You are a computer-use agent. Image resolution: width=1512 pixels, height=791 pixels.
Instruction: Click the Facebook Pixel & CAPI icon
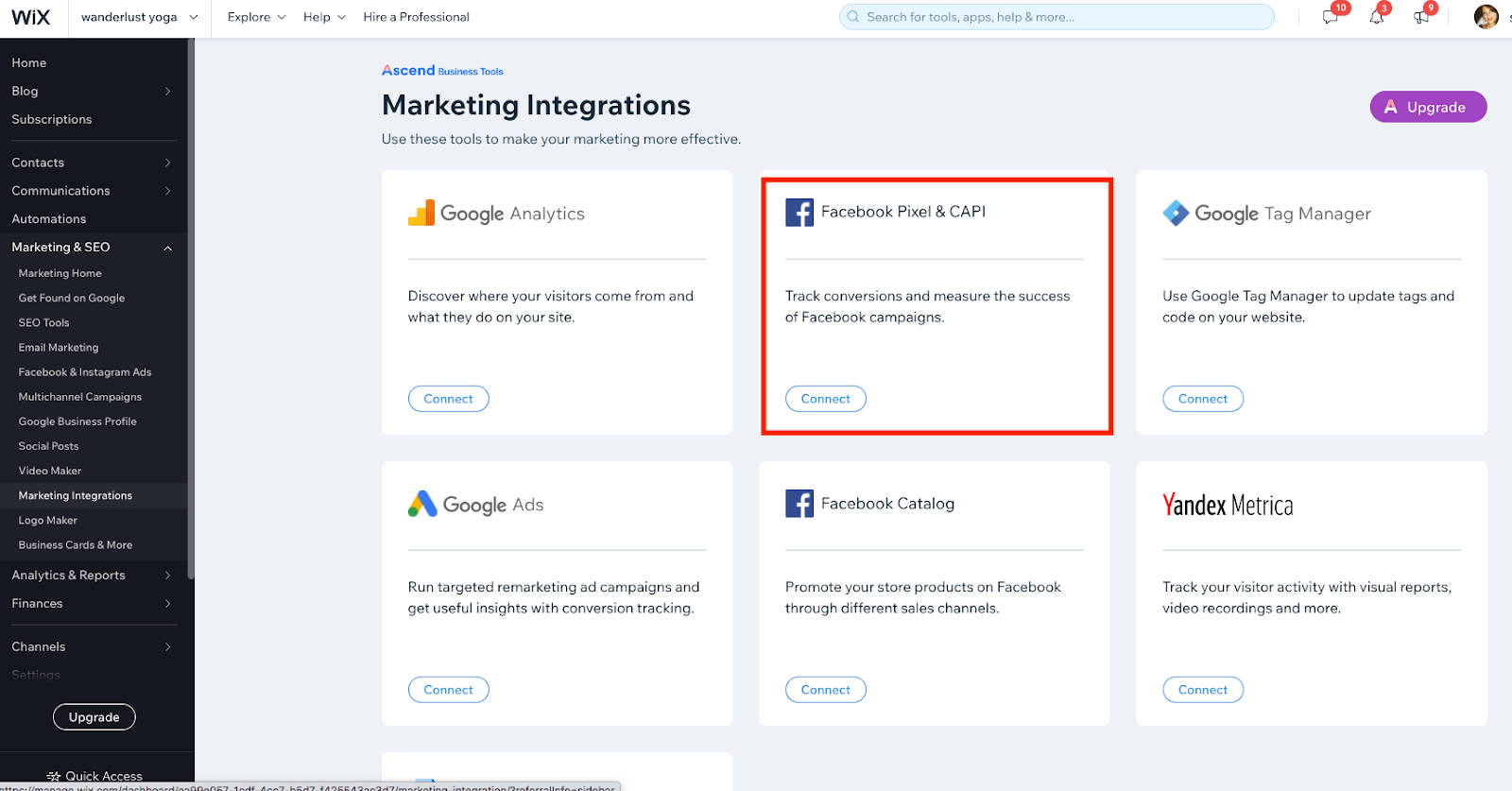799,213
